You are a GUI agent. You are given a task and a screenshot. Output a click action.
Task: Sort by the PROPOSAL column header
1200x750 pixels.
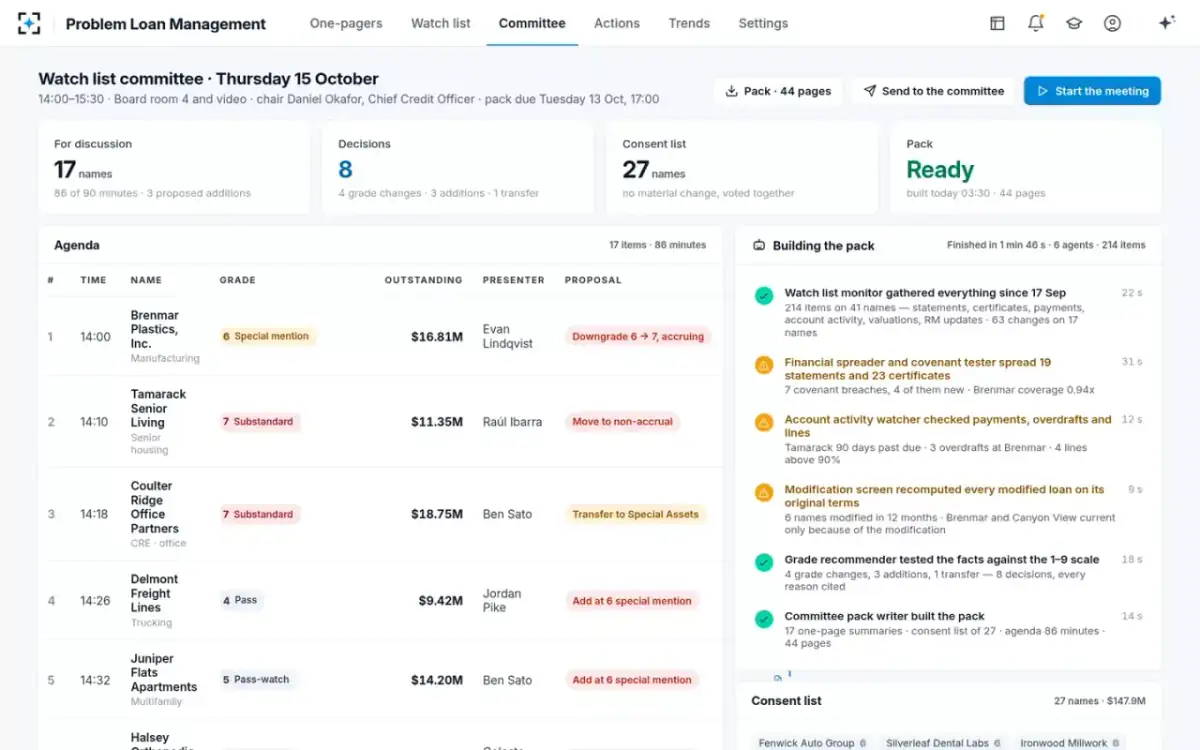click(593, 280)
